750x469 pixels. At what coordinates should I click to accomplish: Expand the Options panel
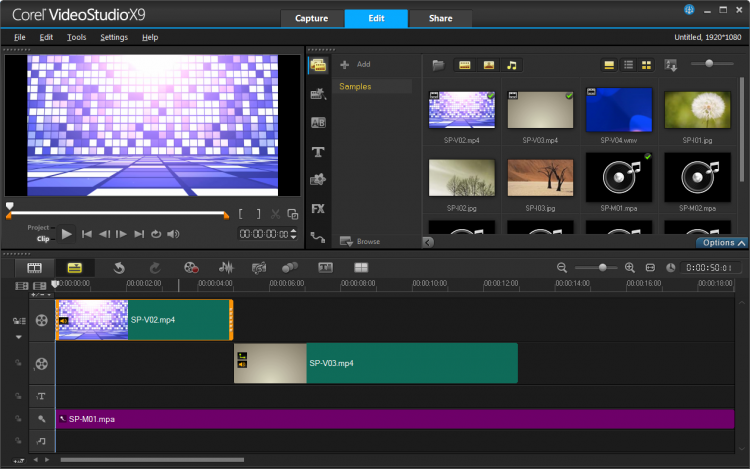pyautogui.click(x=722, y=242)
